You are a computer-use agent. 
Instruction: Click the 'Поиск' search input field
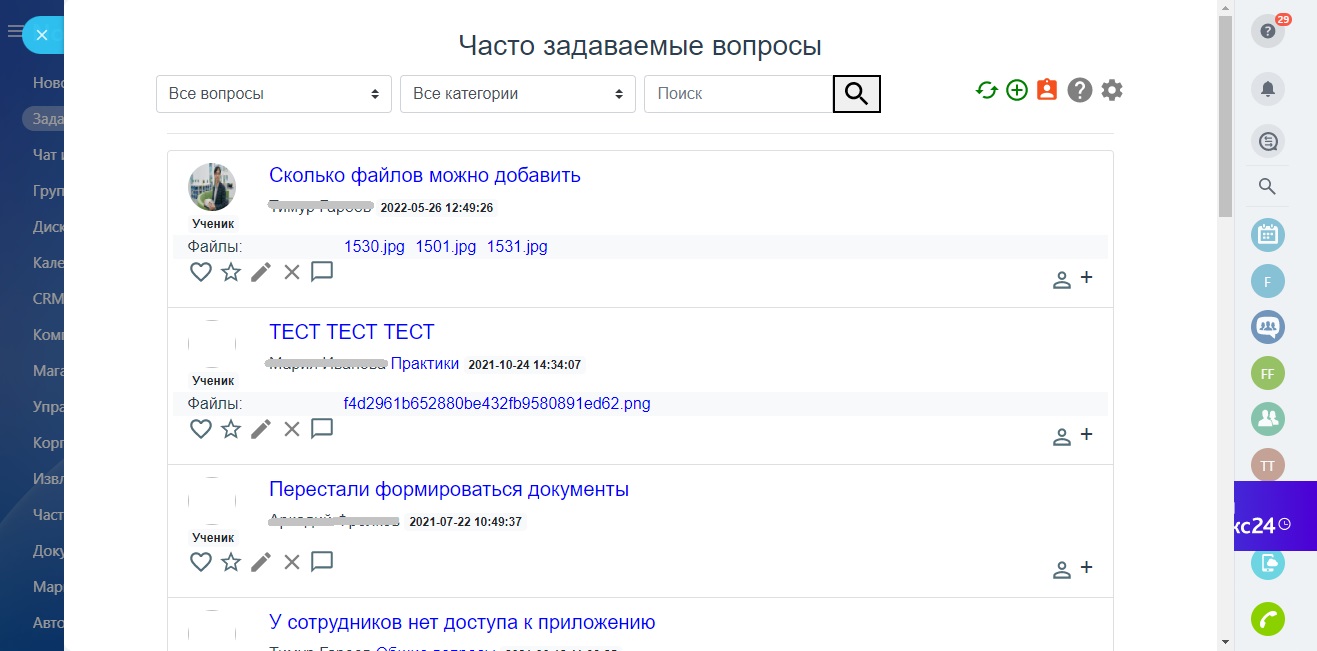coord(738,94)
